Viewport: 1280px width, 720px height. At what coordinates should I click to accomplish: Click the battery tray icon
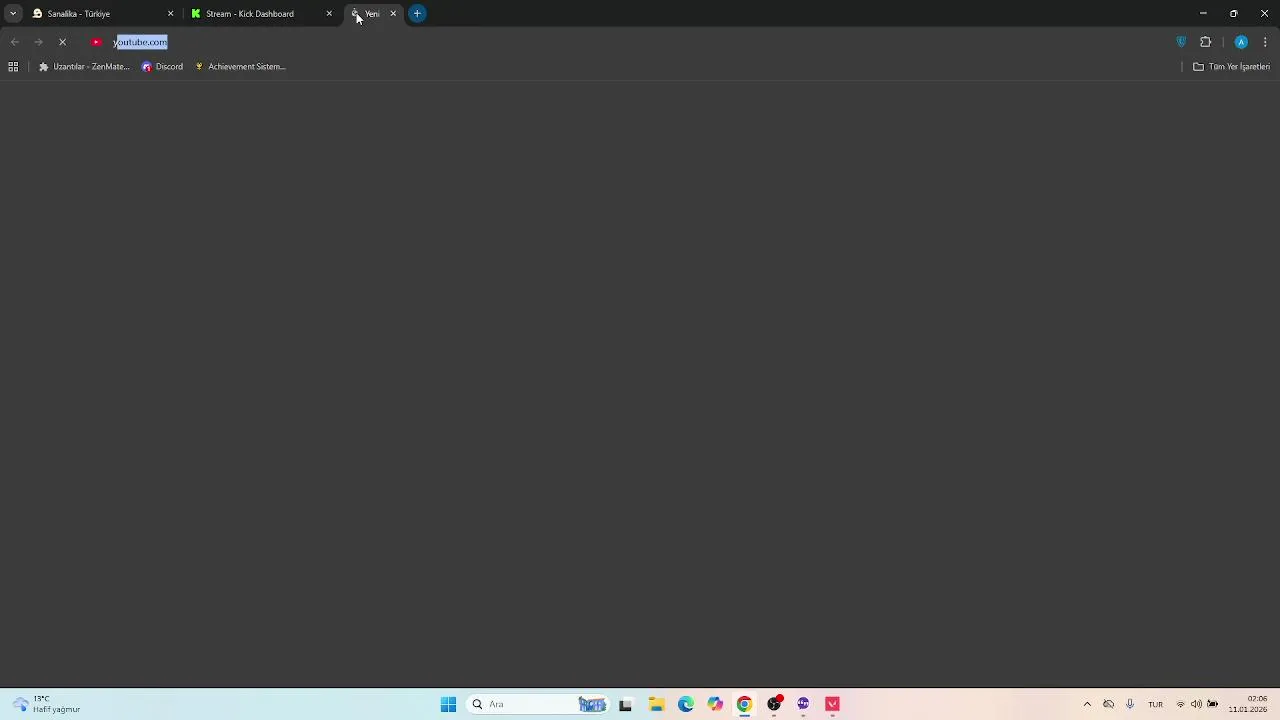(1212, 704)
